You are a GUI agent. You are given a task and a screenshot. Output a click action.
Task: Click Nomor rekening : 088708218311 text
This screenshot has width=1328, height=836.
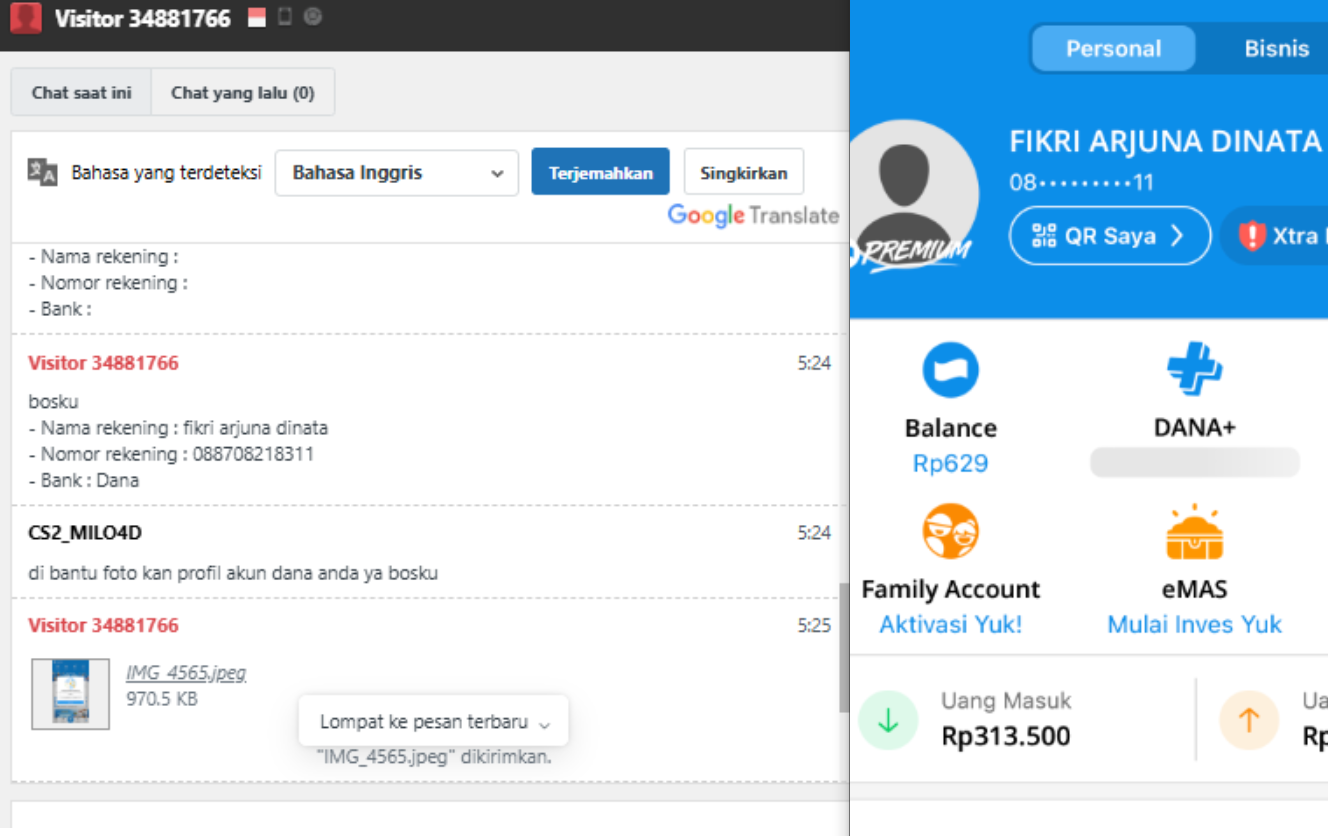[x=171, y=454]
